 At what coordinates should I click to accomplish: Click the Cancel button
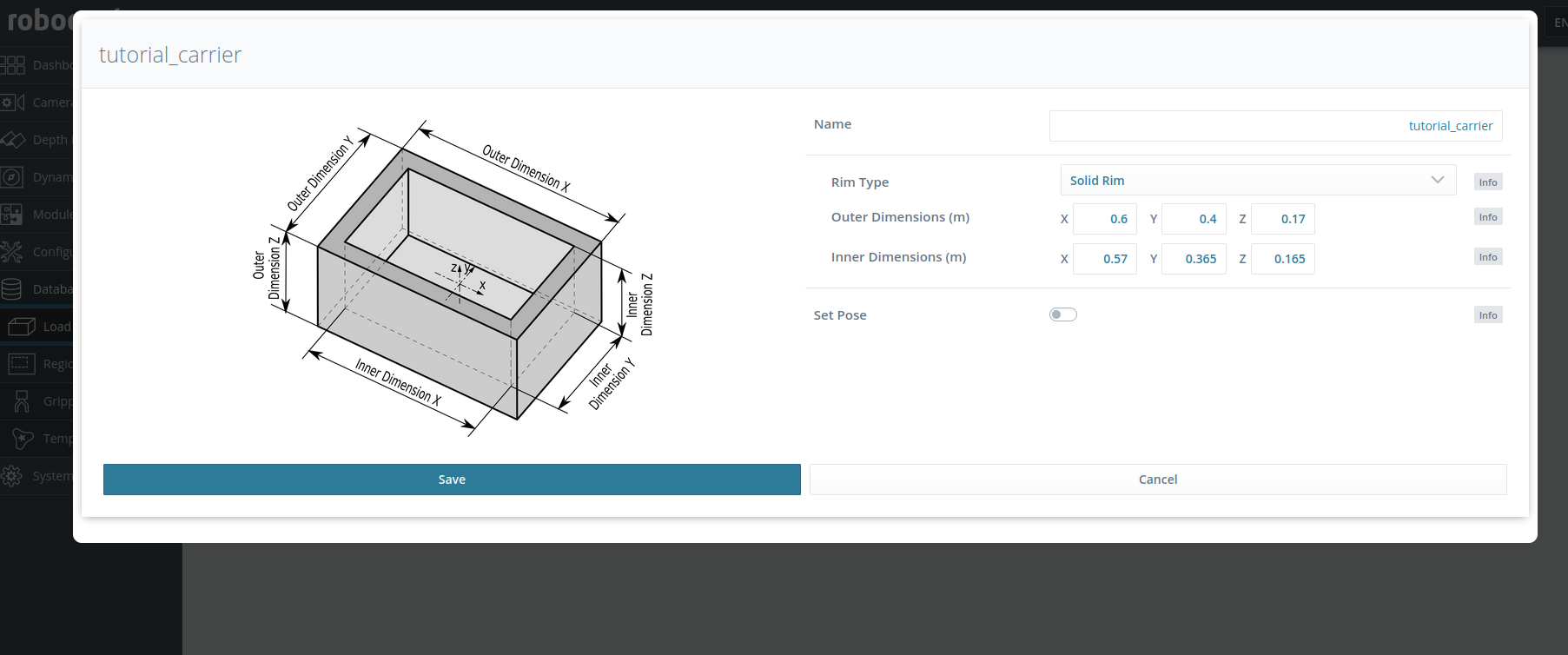(x=1157, y=480)
